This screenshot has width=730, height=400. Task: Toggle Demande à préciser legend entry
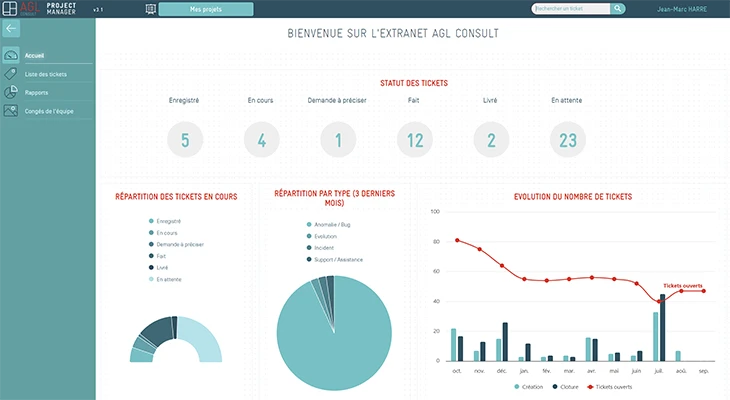[176, 244]
